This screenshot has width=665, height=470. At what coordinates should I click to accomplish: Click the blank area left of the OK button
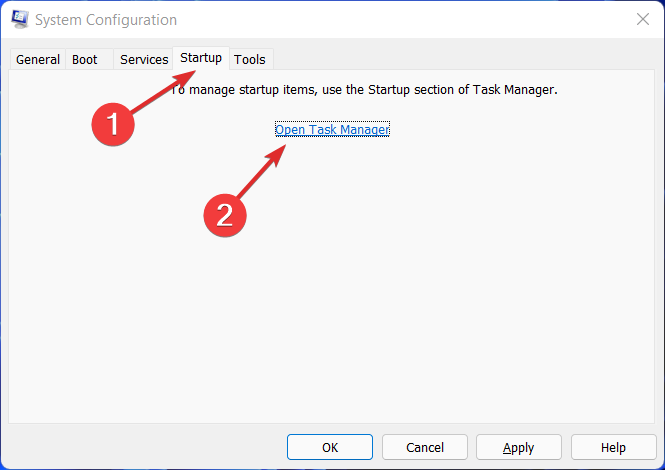point(150,447)
